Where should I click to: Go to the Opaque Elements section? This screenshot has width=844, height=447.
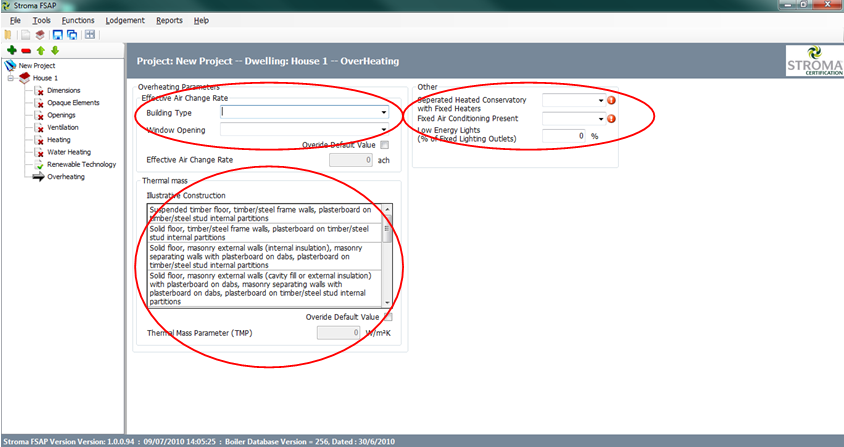click(x=73, y=103)
